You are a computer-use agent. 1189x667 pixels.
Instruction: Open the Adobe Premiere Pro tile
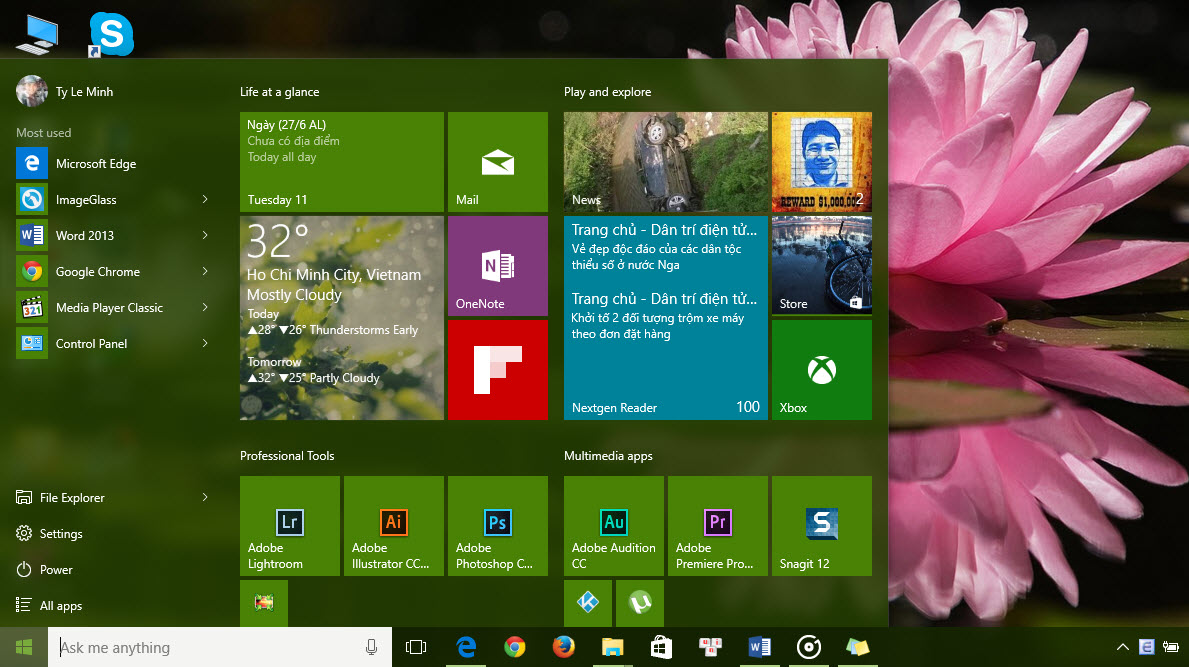coord(717,525)
